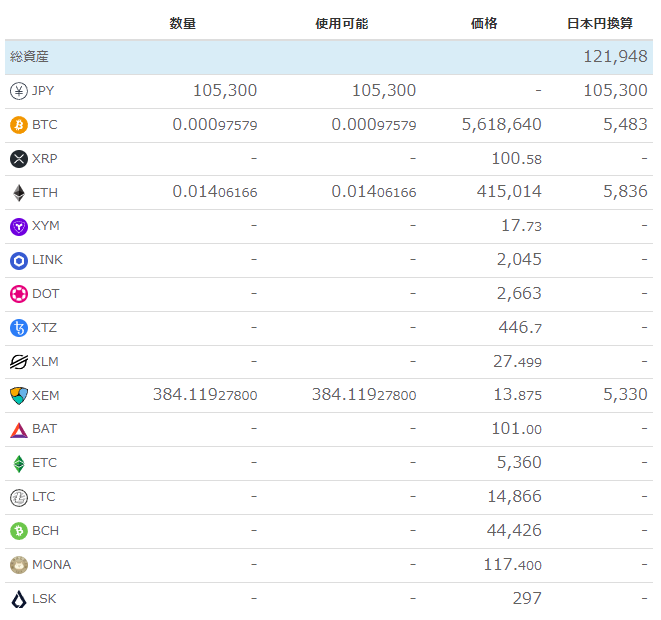Click the 価格 column header

coord(484,23)
